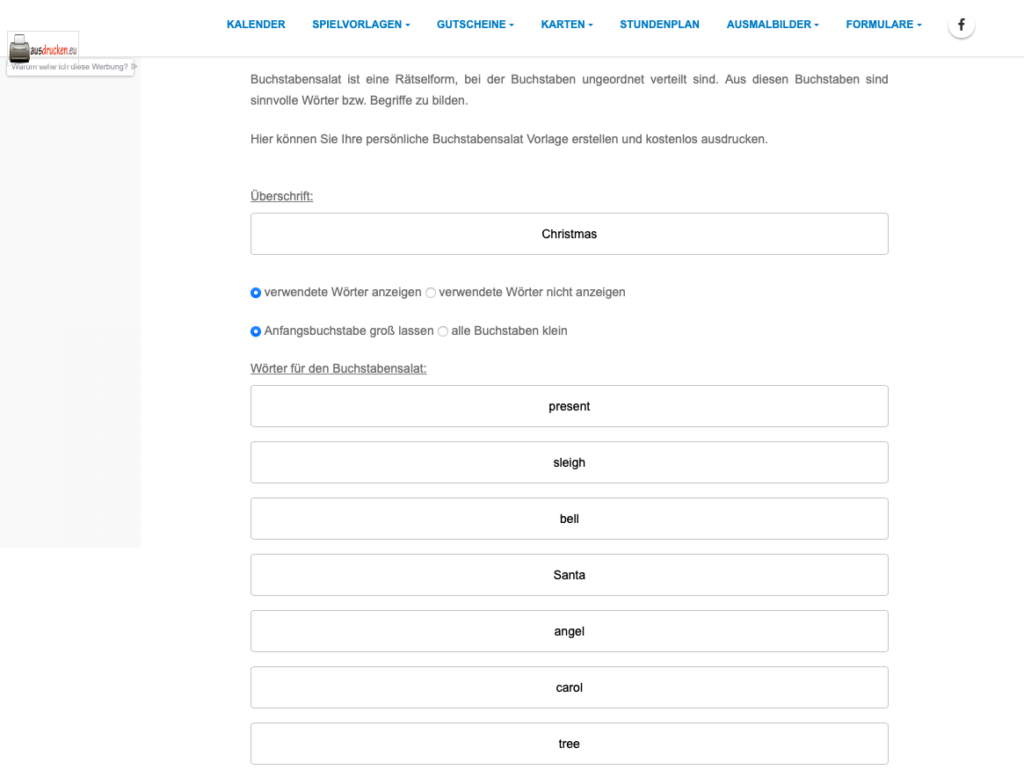Choose 'alle Buchstaben klein' radio button
Image resolution: width=1024 pixels, height=770 pixels.
tap(443, 331)
